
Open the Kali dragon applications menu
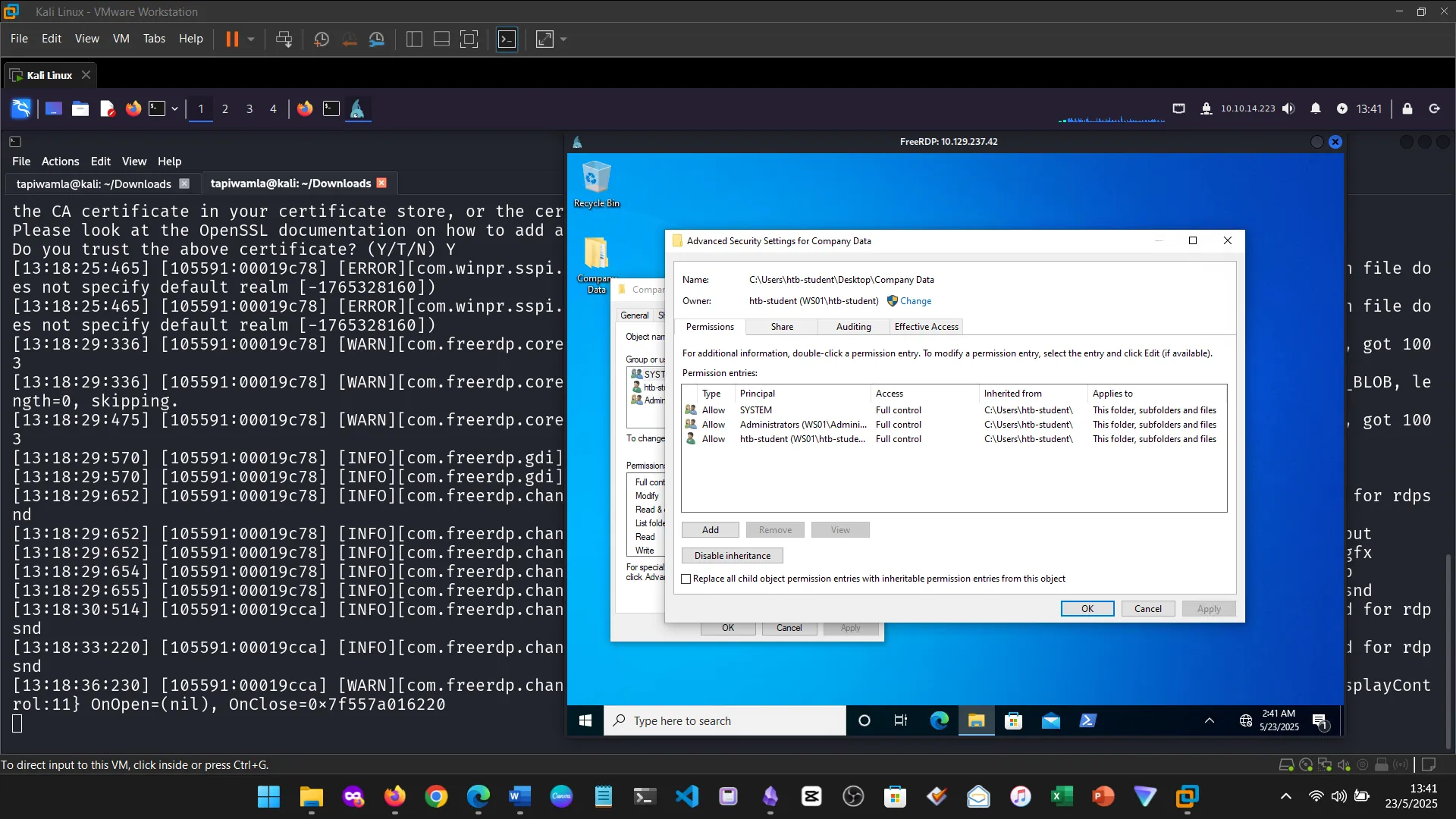[21, 108]
